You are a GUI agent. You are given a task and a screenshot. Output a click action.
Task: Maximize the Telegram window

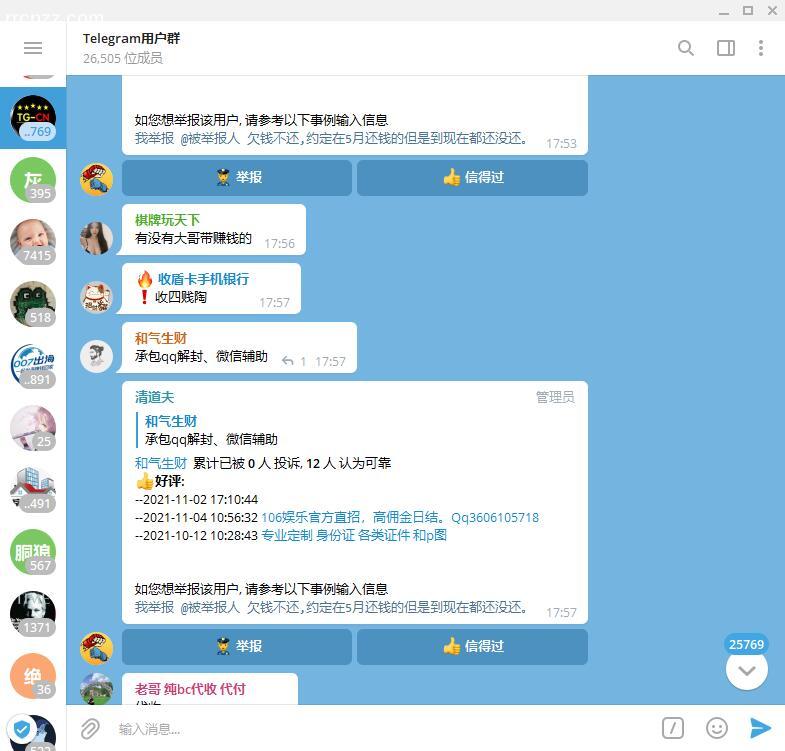pyautogui.click(x=747, y=11)
